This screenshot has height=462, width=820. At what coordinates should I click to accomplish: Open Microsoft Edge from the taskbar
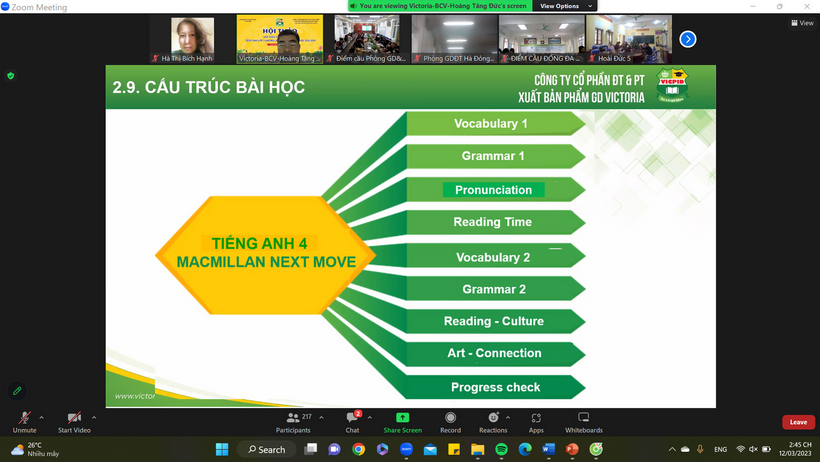coord(525,449)
